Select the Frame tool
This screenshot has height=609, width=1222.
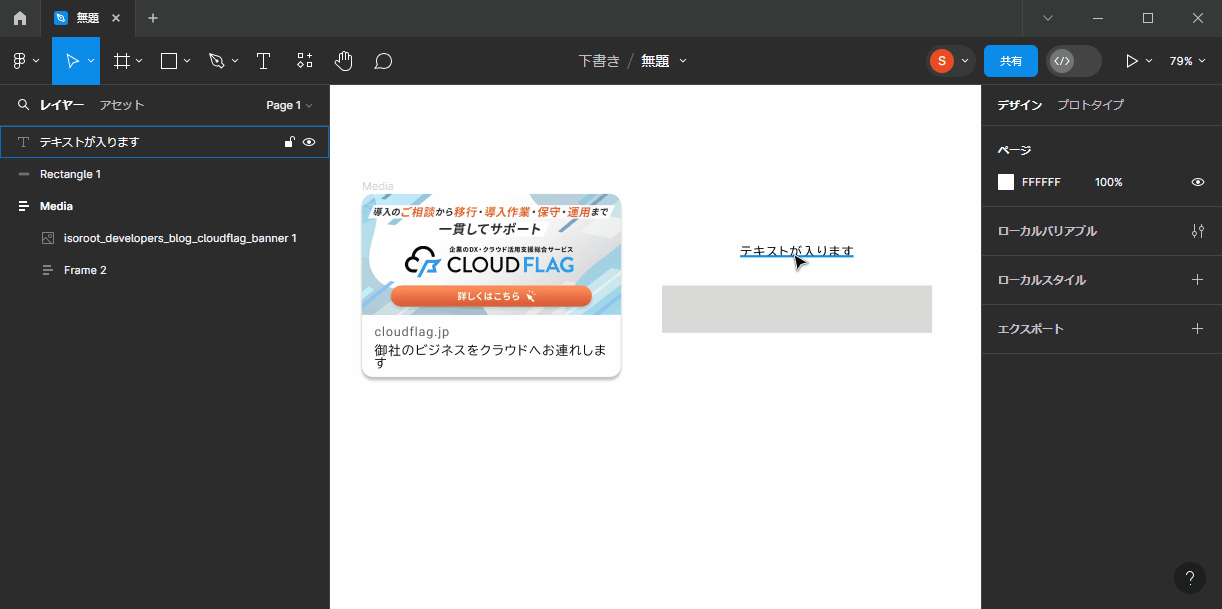[122, 61]
